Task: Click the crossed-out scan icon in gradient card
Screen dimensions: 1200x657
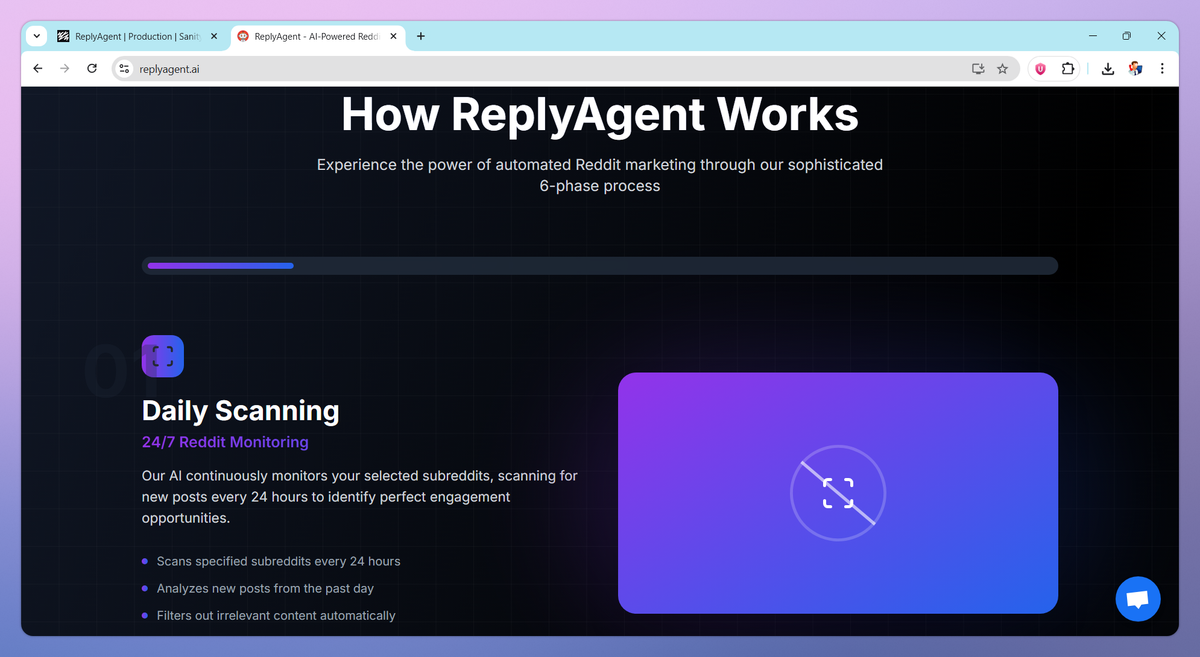Action: tap(838, 493)
